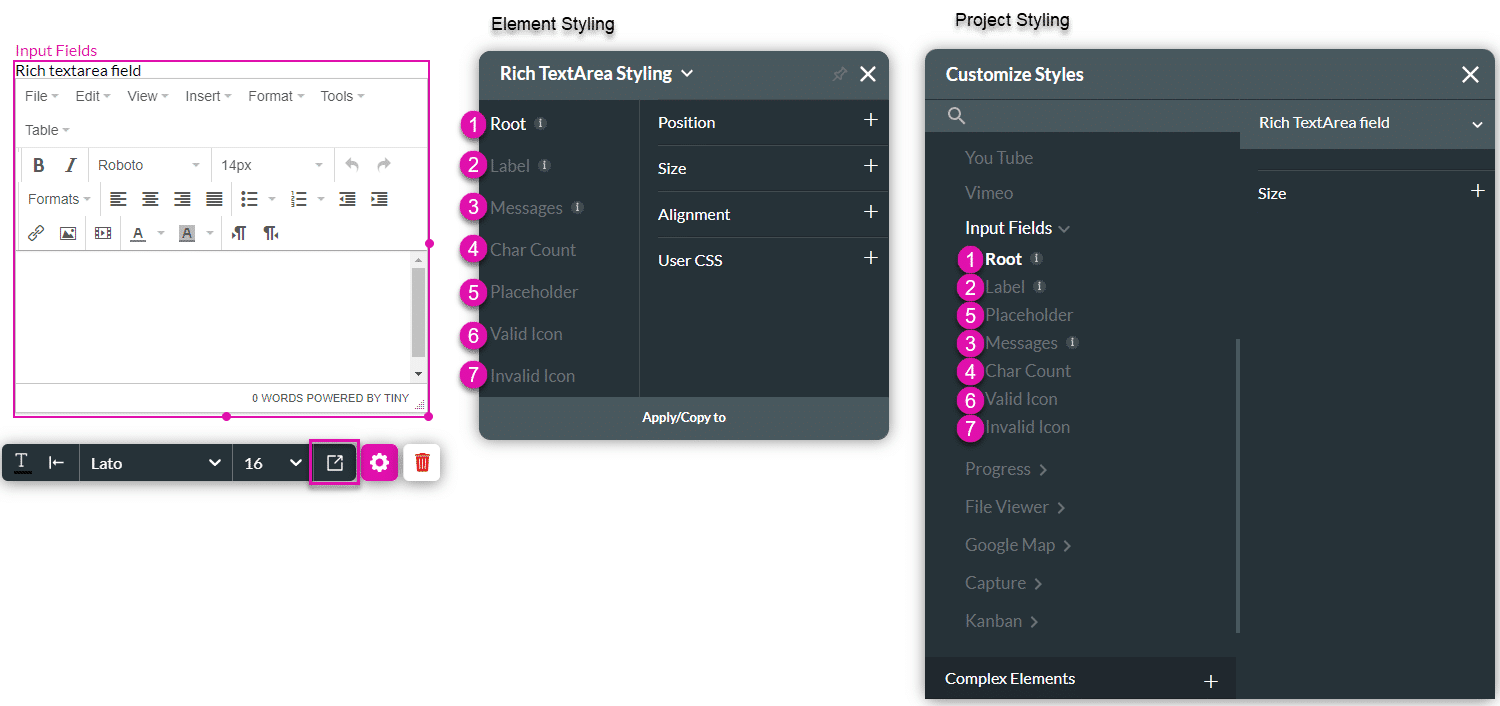Select the insert/edit link icon
The width and height of the screenshot is (1500, 706).
(36, 233)
